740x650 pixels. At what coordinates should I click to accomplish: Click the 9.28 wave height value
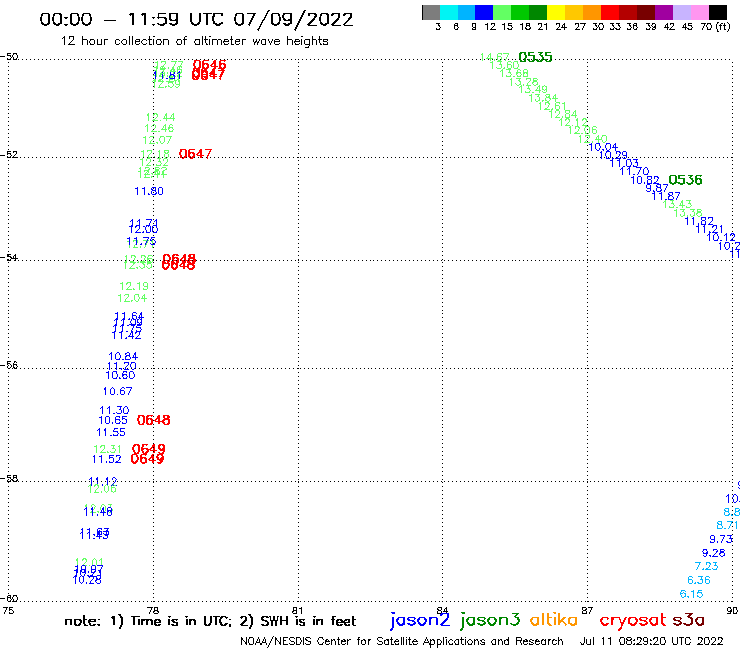(714, 553)
